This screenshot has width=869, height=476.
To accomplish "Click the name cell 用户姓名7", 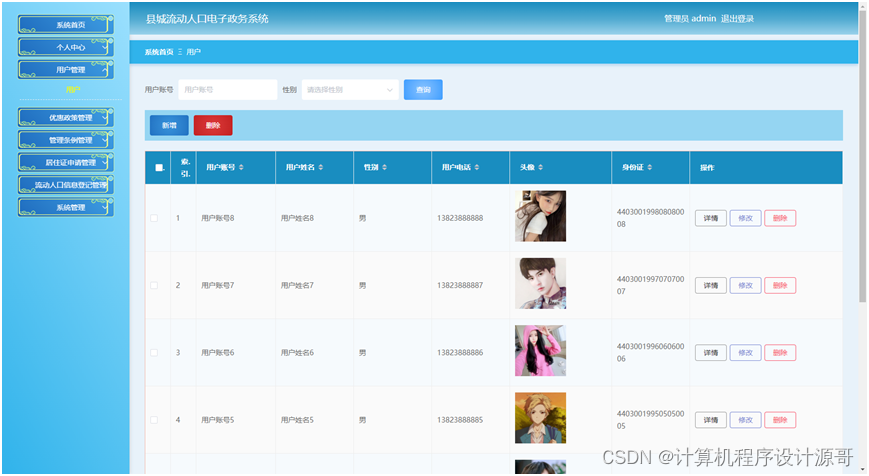I will (297, 285).
